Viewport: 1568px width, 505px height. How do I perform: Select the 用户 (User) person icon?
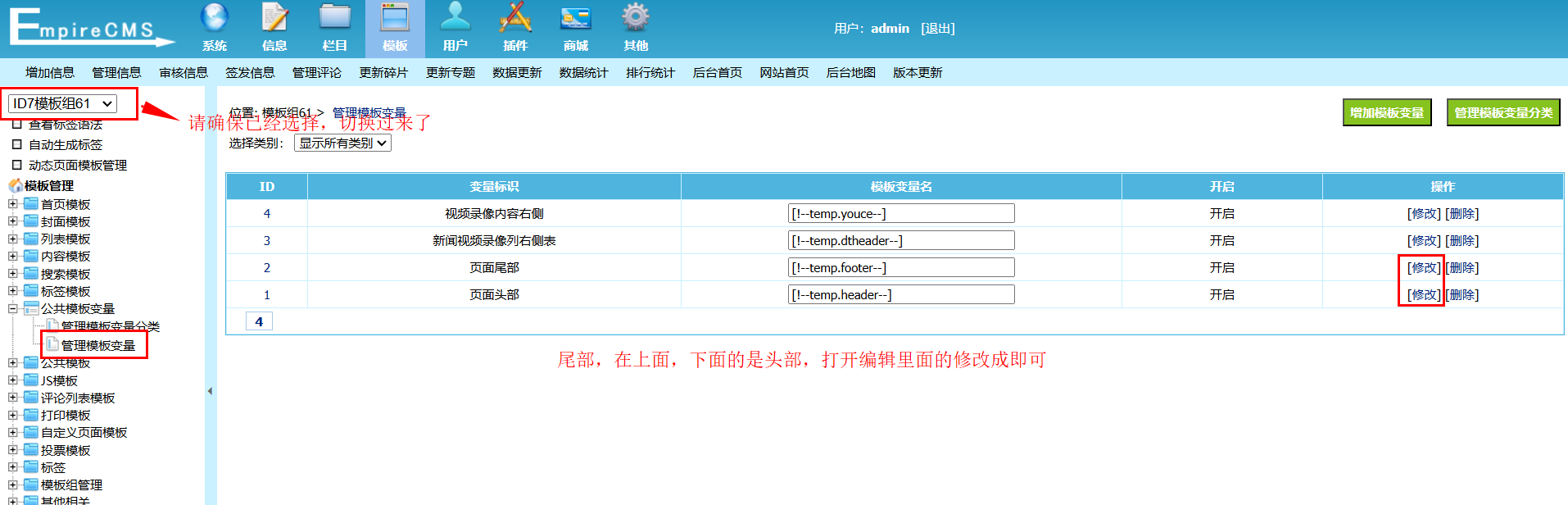455,19
